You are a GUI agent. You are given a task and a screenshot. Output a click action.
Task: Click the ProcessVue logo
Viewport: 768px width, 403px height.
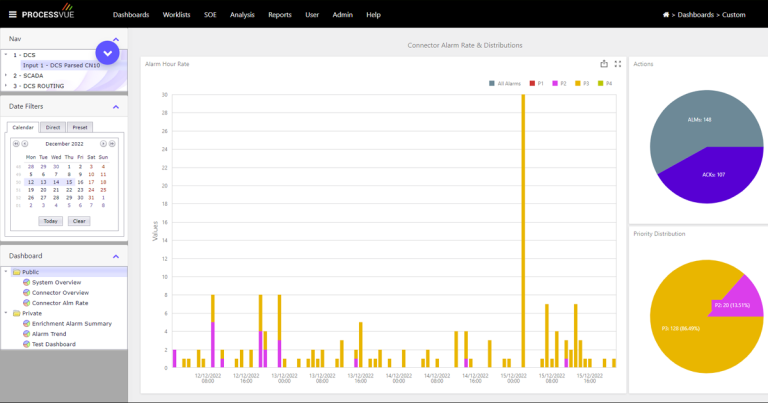[x=48, y=12]
